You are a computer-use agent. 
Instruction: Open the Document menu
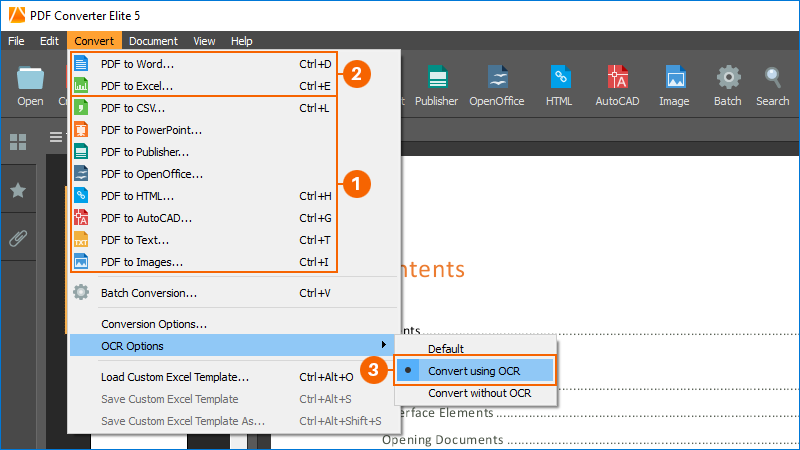153,41
